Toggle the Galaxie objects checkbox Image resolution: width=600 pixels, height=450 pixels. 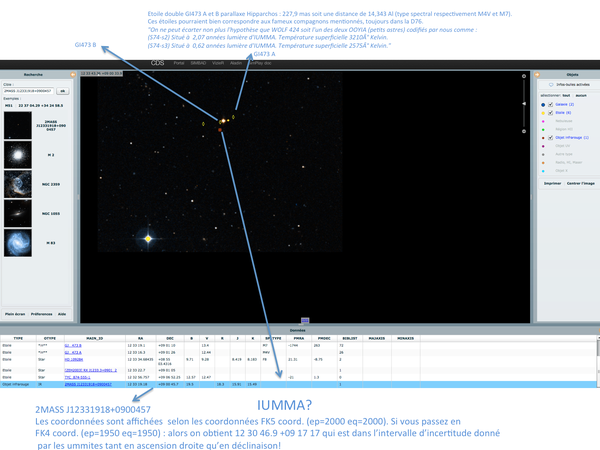click(x=550, y=104)
